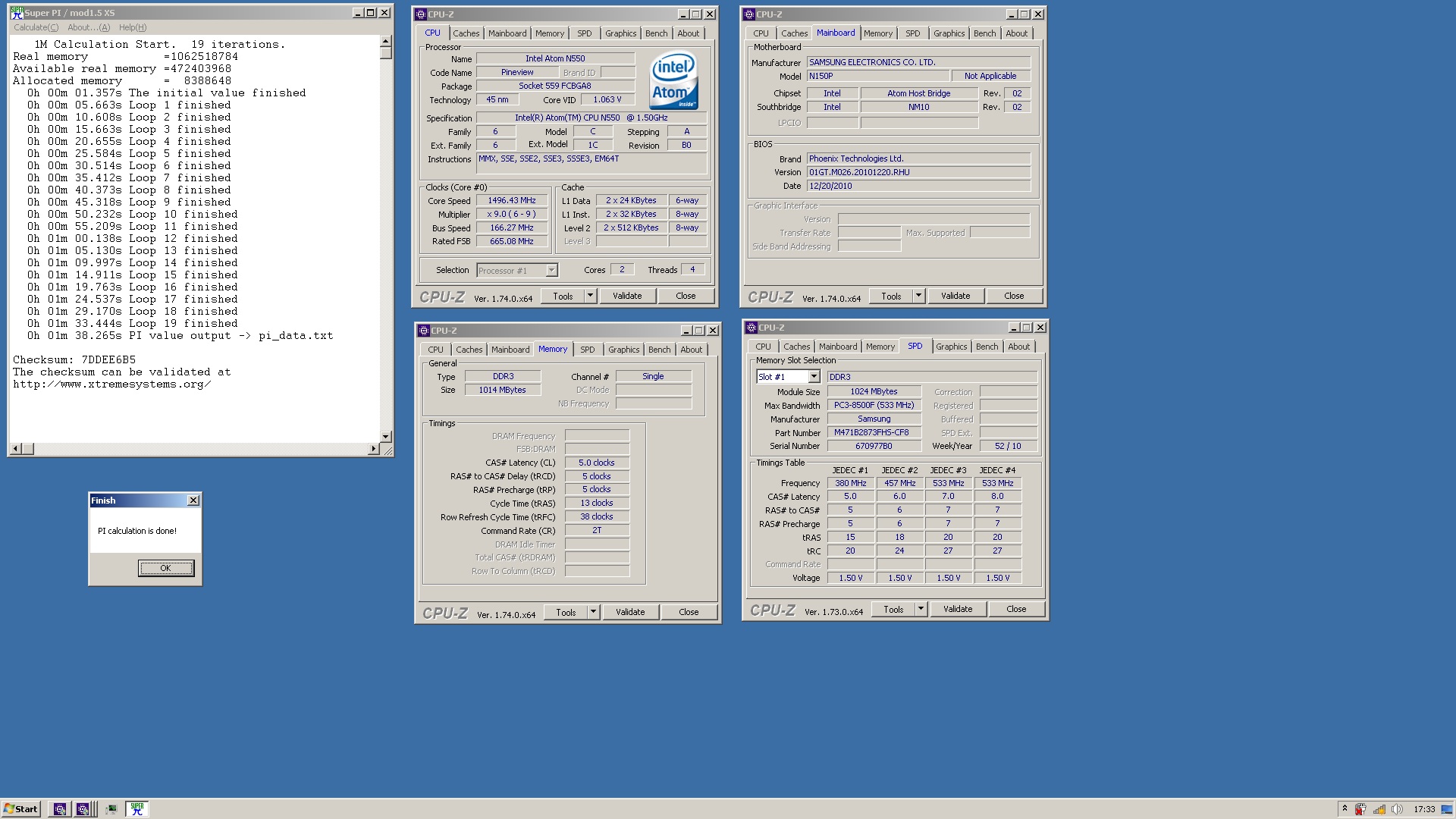Click OK in the Finish dialog
Image resolution: width=1456 pixels, height=819 pixels.
coord(166,568)
